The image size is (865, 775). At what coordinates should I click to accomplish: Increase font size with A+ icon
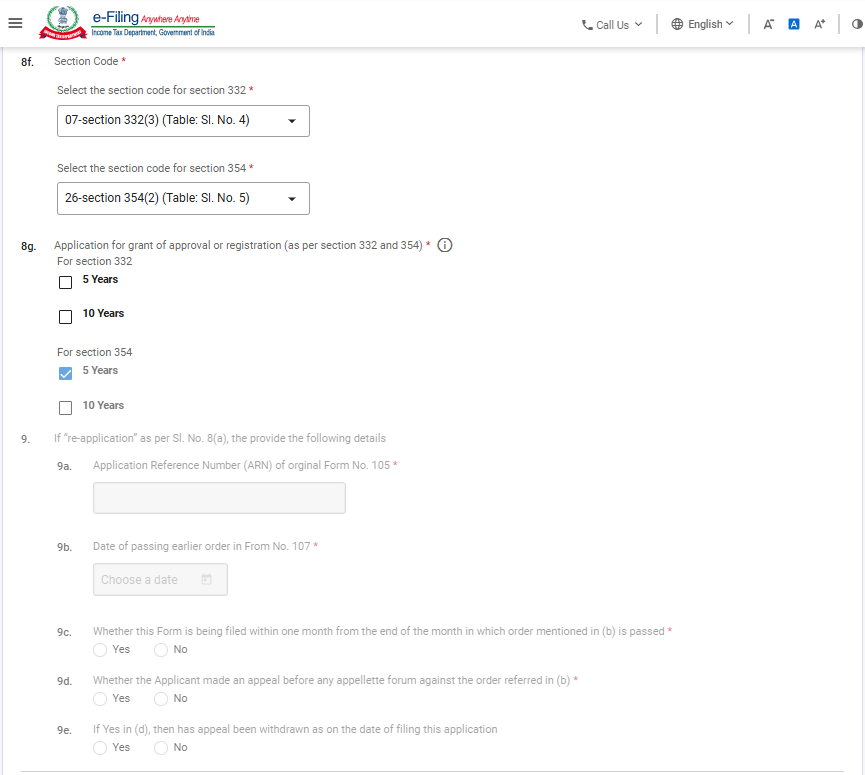[x=820, y=24]
